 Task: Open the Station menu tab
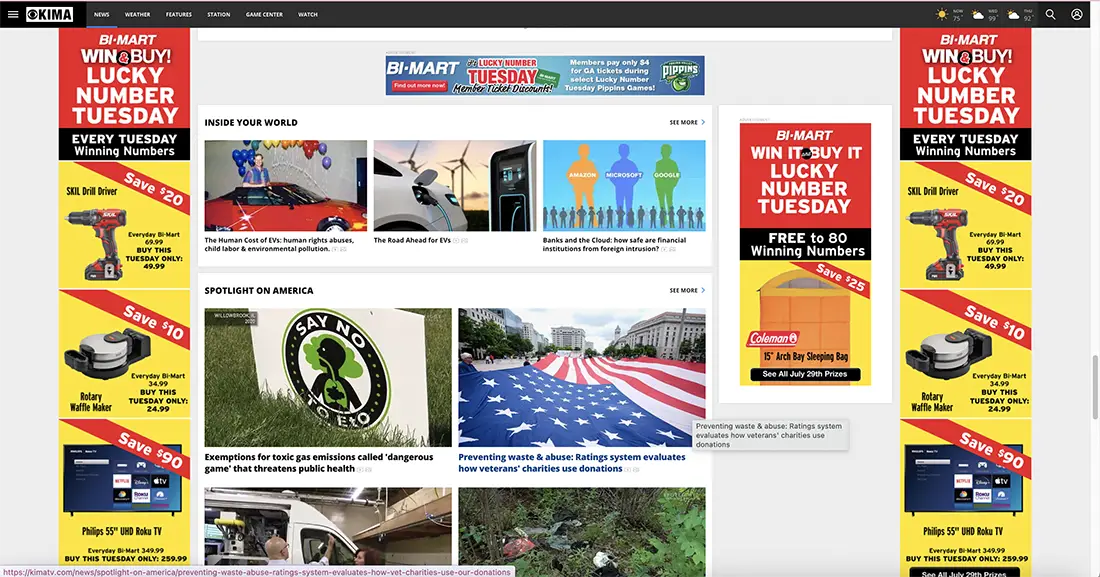(x=219, y=14)
